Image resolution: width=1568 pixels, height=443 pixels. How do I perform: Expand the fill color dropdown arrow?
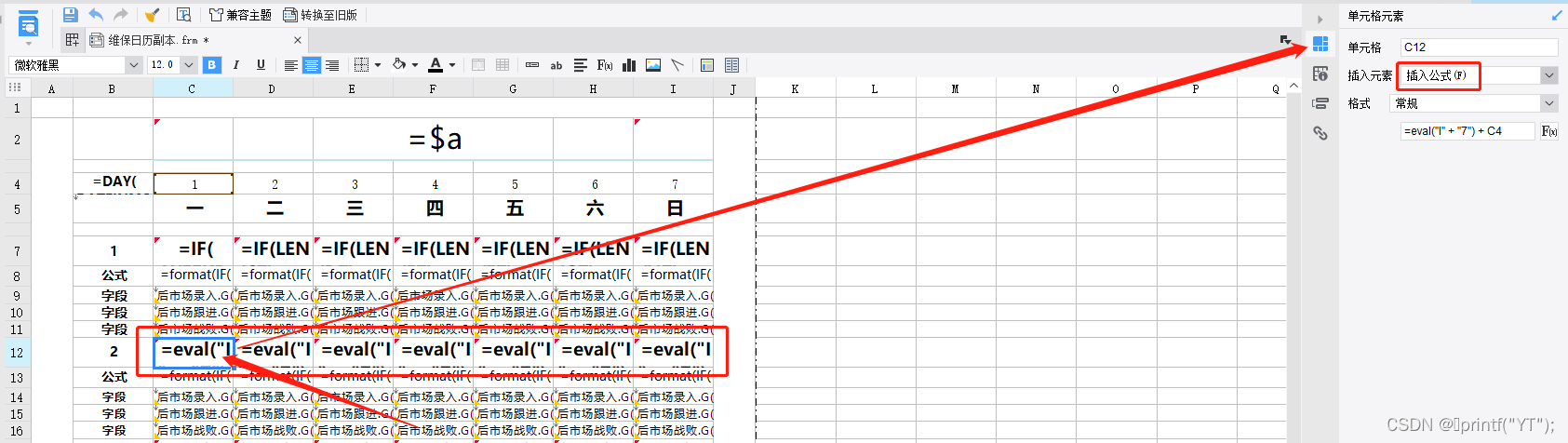tap(414, 65)
